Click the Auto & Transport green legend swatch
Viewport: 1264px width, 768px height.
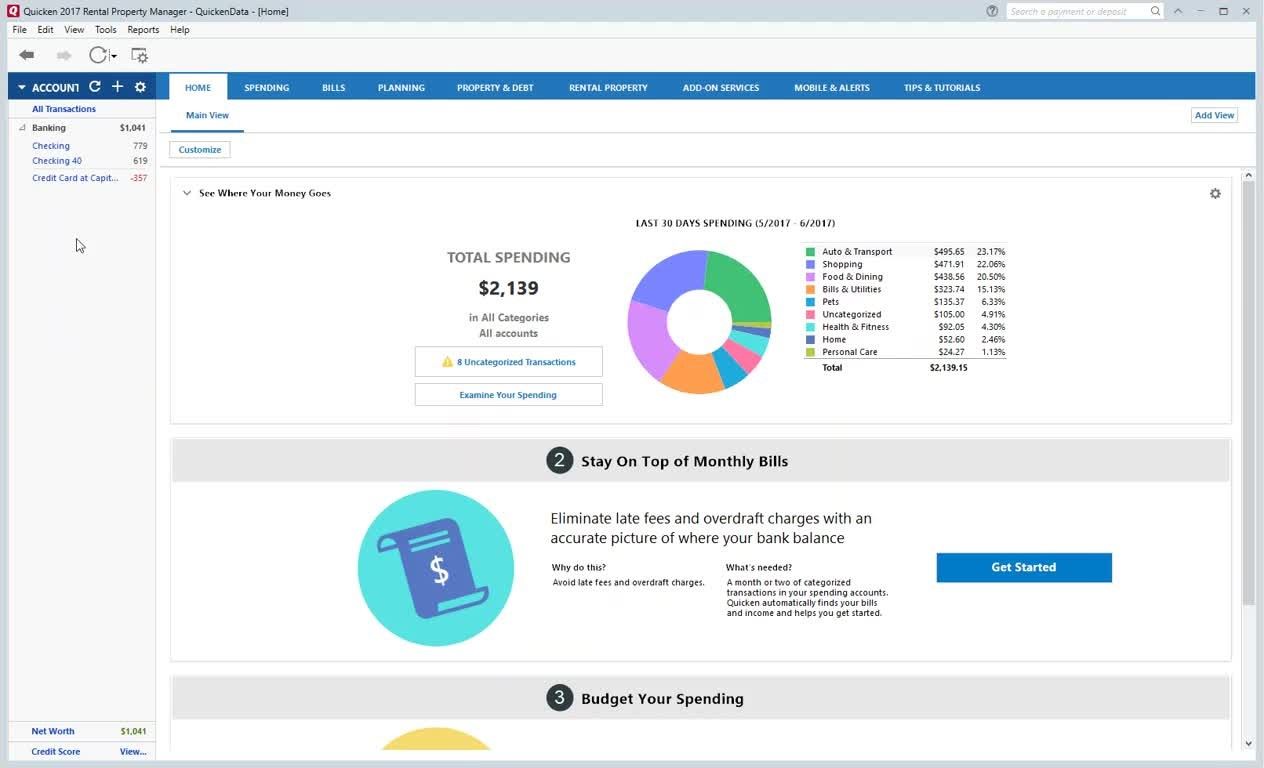pos(810,252)
